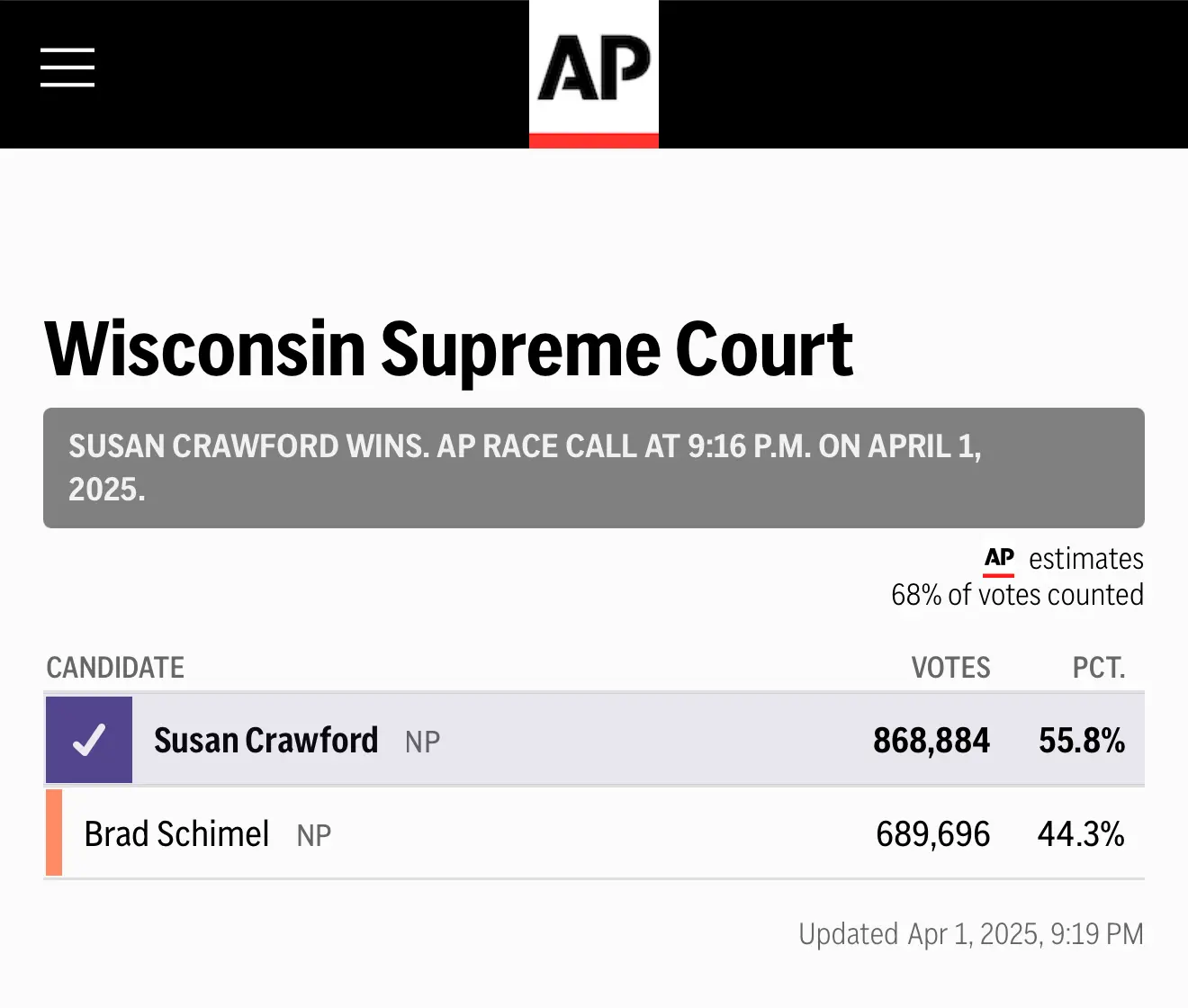The width and height of the screenshot is (1188, 1008).
Task: Click Schimel's 44.3% percentage
Action: pyautogui.click(x=1080, y=834)
